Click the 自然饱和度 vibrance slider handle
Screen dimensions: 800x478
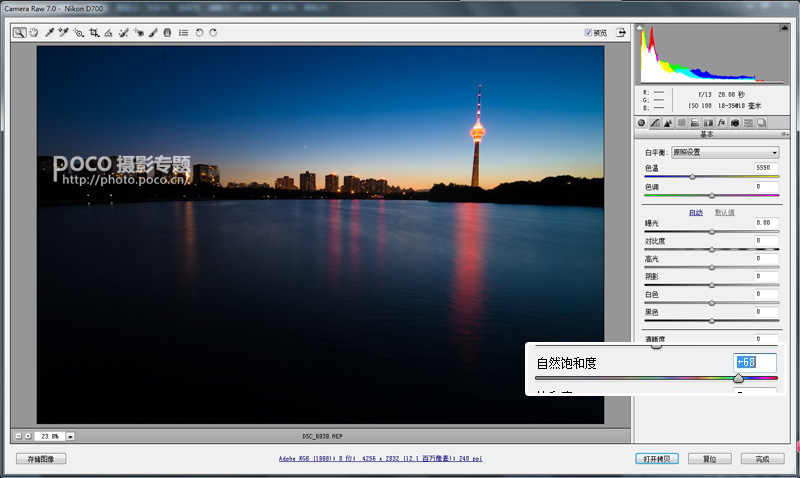click(738, 378)
